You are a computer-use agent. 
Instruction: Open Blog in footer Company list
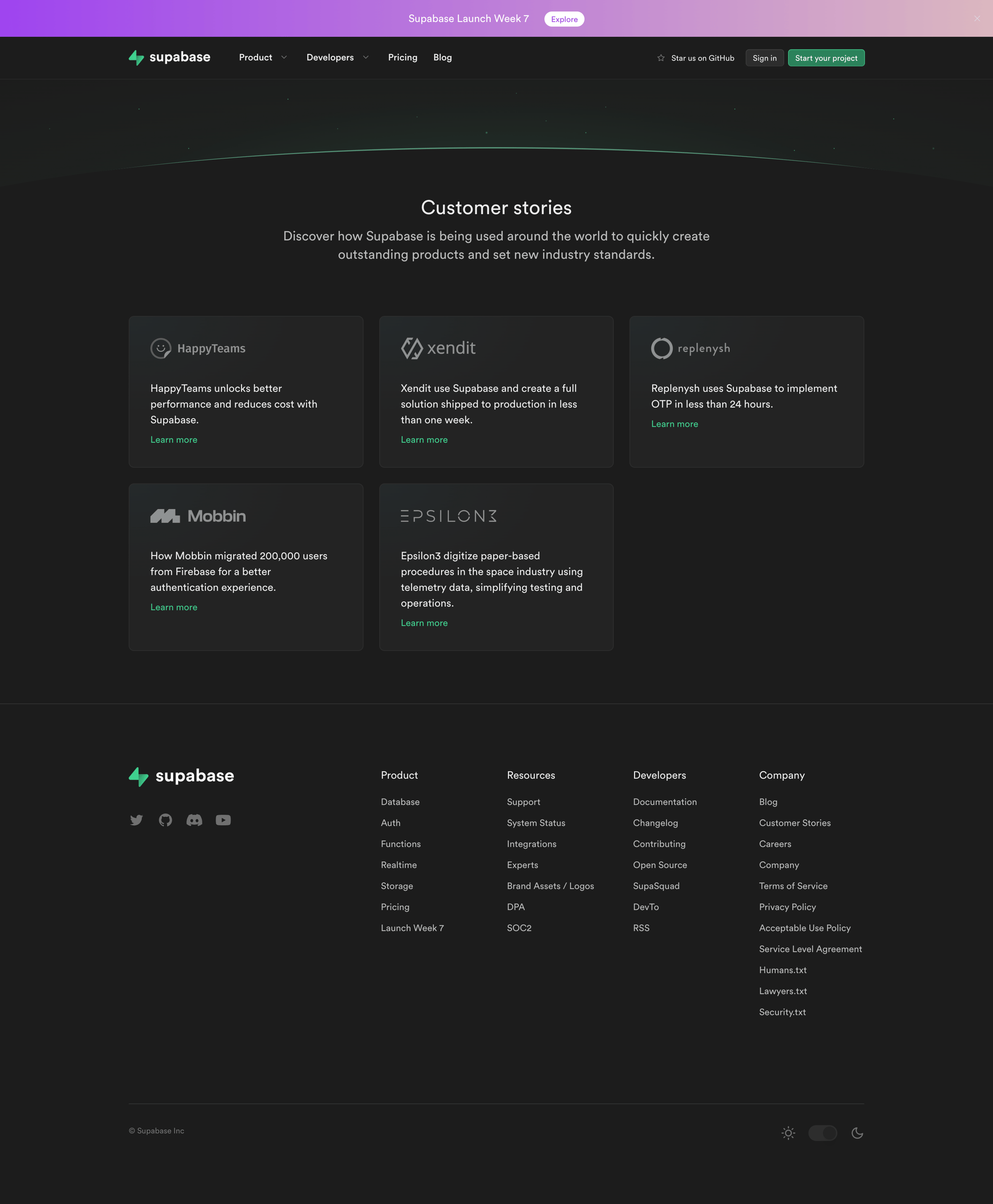pyautogui.click(x=768, y=802)
